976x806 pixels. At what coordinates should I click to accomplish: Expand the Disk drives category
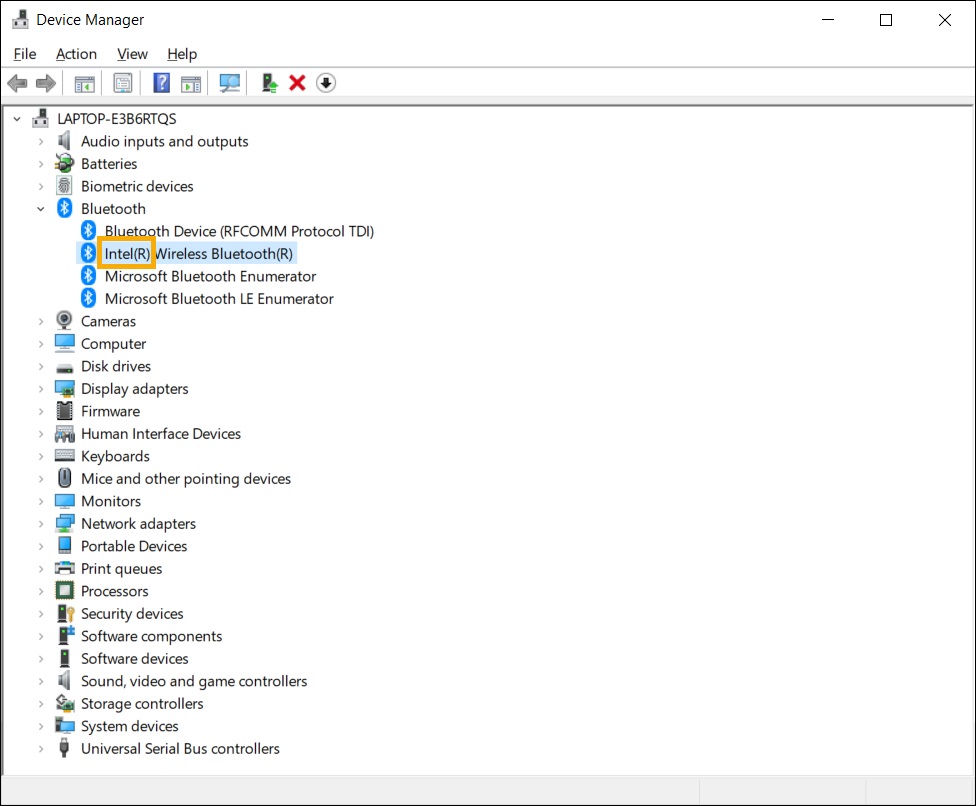40,366
